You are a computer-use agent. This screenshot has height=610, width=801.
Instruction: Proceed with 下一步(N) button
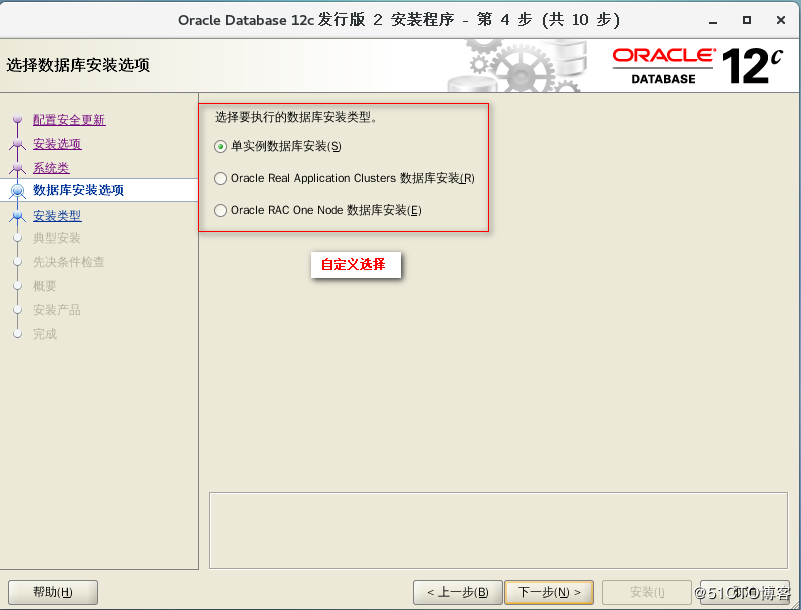549,592
